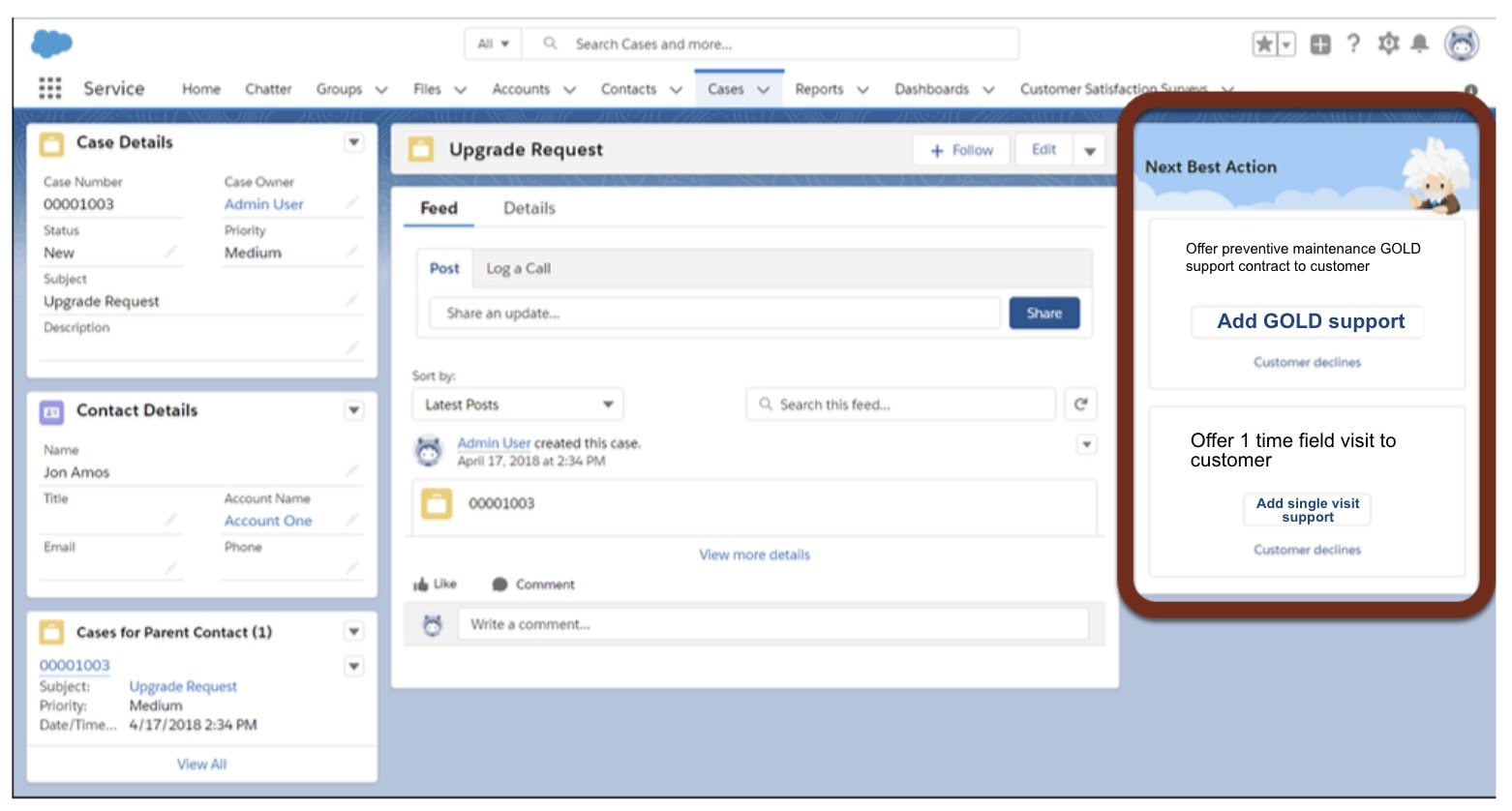Click View All in related cases
Screen dimensions: 1512x811
click(x=201, y=765)
